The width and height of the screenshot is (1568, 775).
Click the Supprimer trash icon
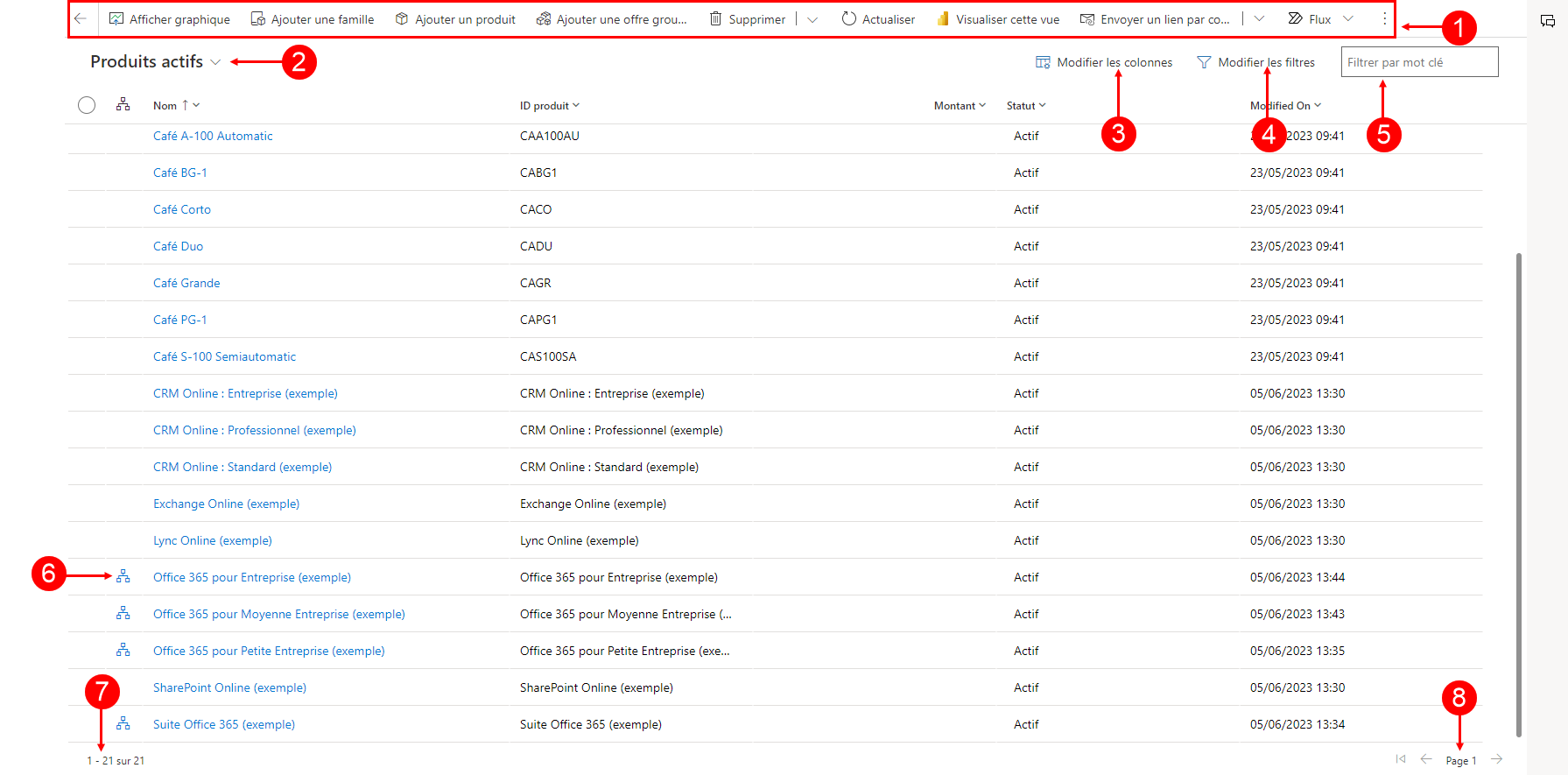(x=716, y=19)
